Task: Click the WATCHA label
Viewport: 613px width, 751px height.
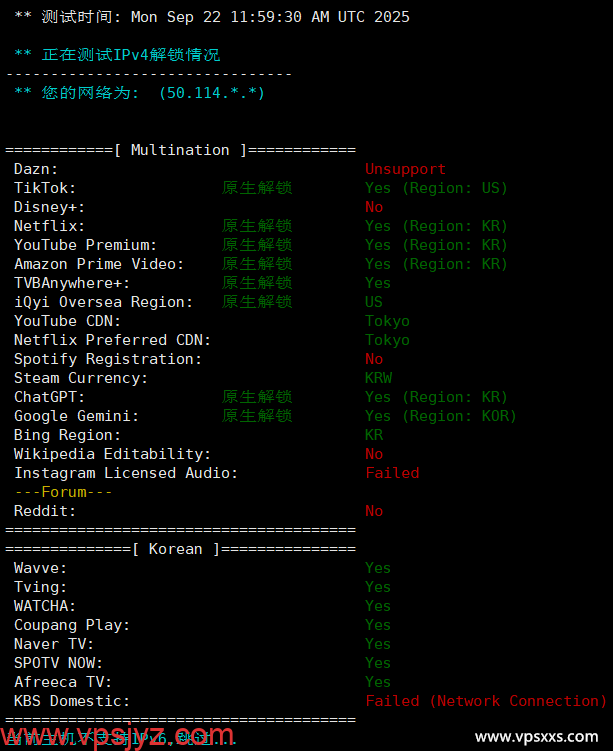Action: tap(45, 606)
